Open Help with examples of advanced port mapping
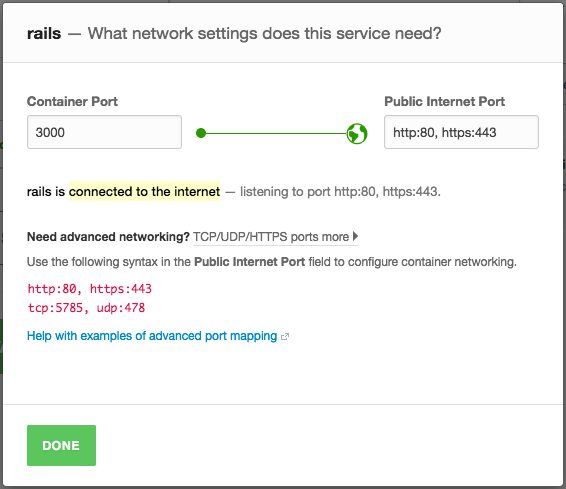This screenshot has width=566, height=489. [152, 336]
